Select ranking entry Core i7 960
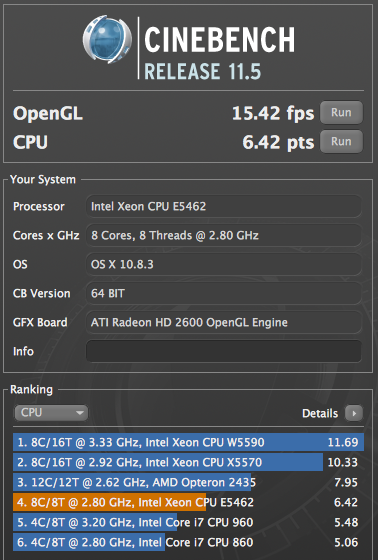378x560 pixels. [x=189, y=522]
